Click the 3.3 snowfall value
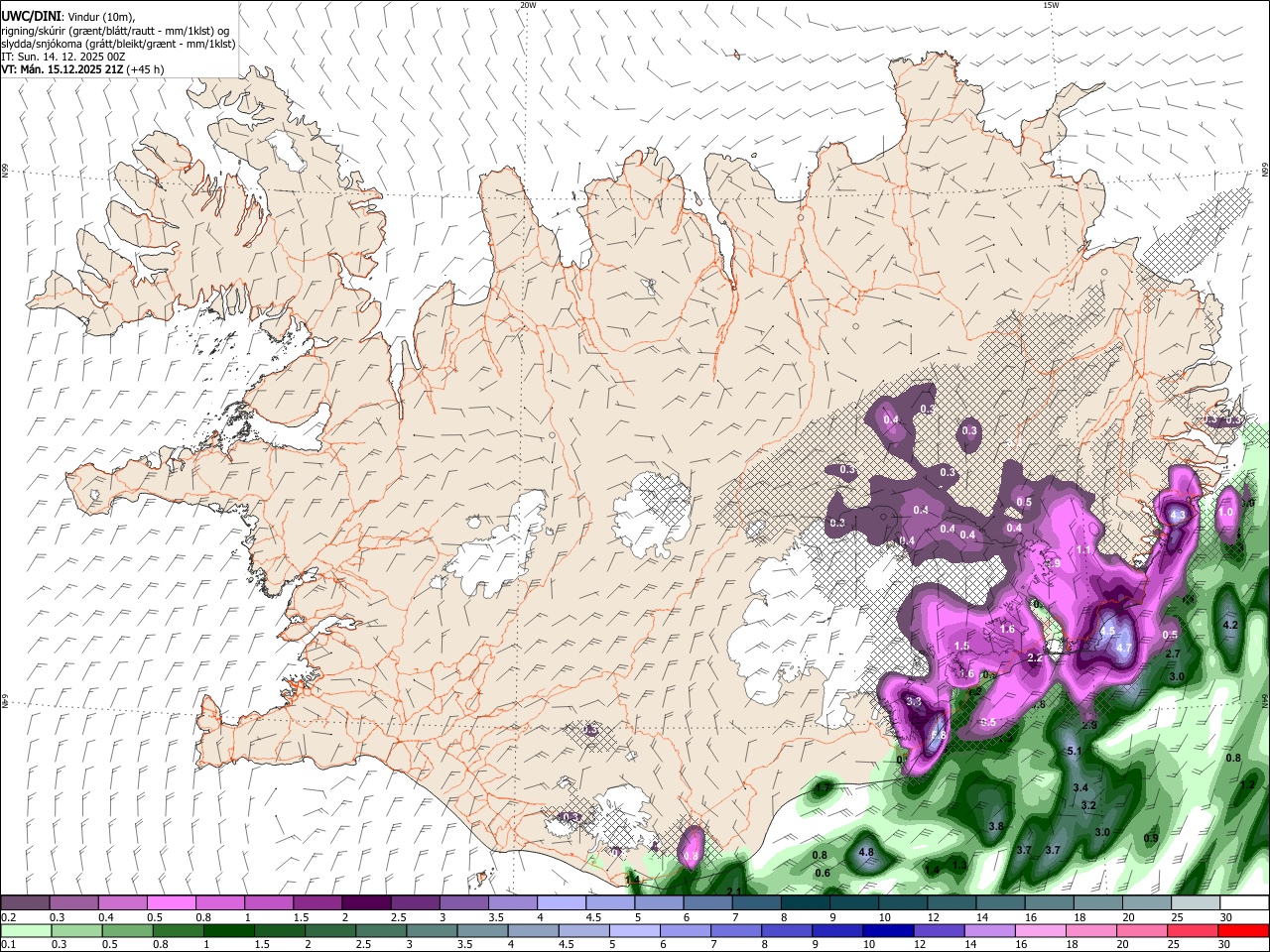1270x952 pixels. point(914,701)
